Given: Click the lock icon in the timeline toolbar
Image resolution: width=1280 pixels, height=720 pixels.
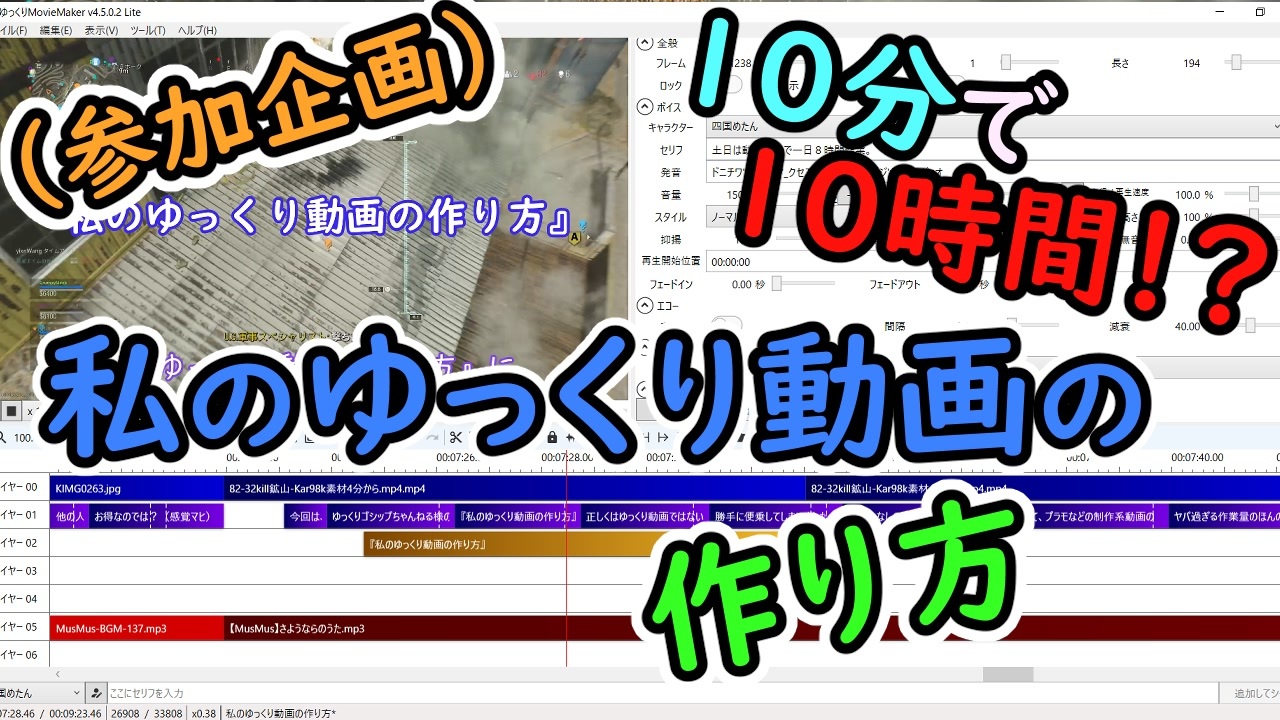Looking at the screenshot, I should coord(551,437).
